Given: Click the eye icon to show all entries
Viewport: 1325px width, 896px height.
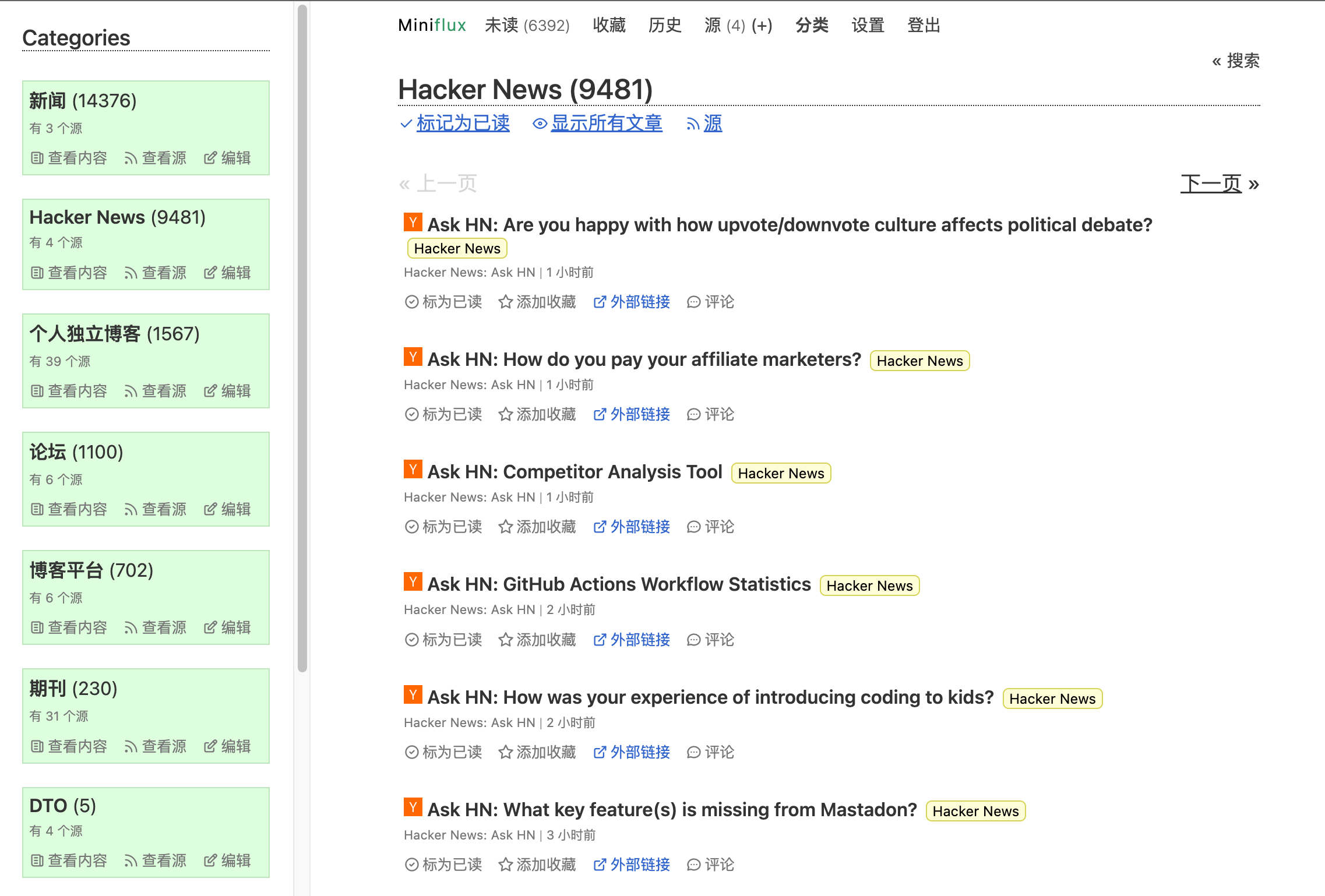Looking at the screenshot, I should point(540,124).
